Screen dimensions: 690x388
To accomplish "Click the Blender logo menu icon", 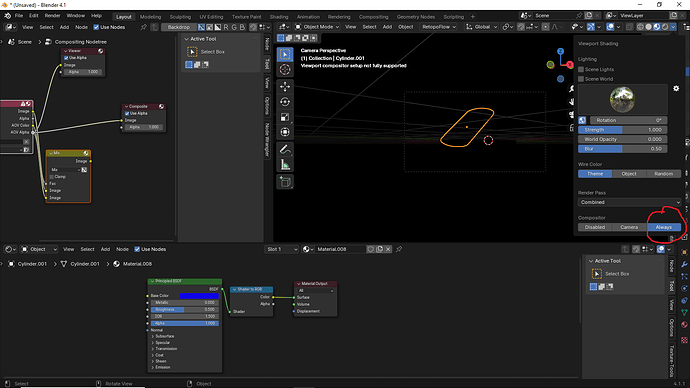I will tap(7, 16).
